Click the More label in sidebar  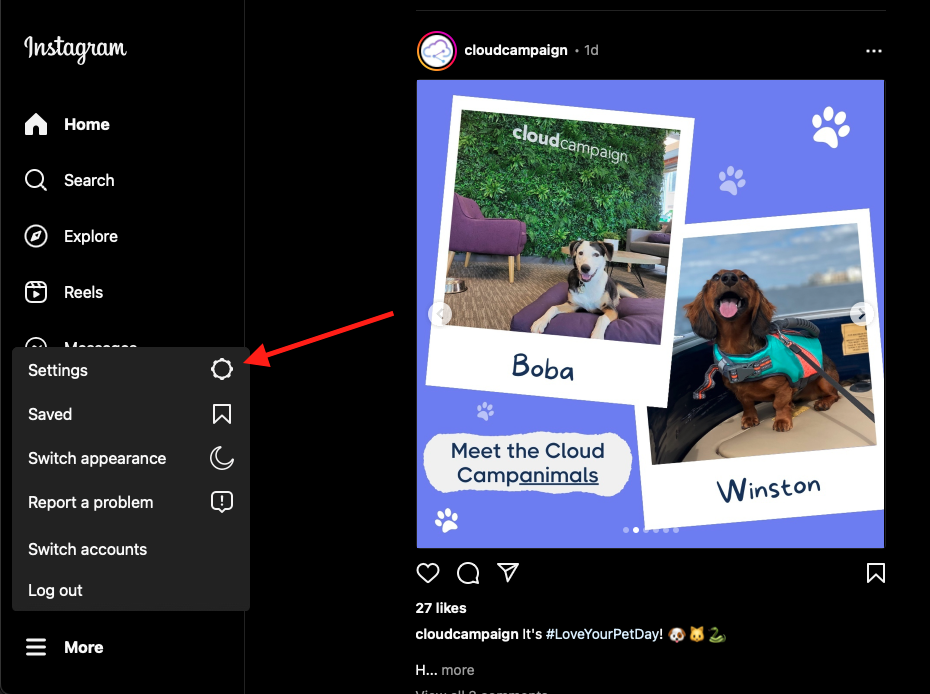click(84, 647)
